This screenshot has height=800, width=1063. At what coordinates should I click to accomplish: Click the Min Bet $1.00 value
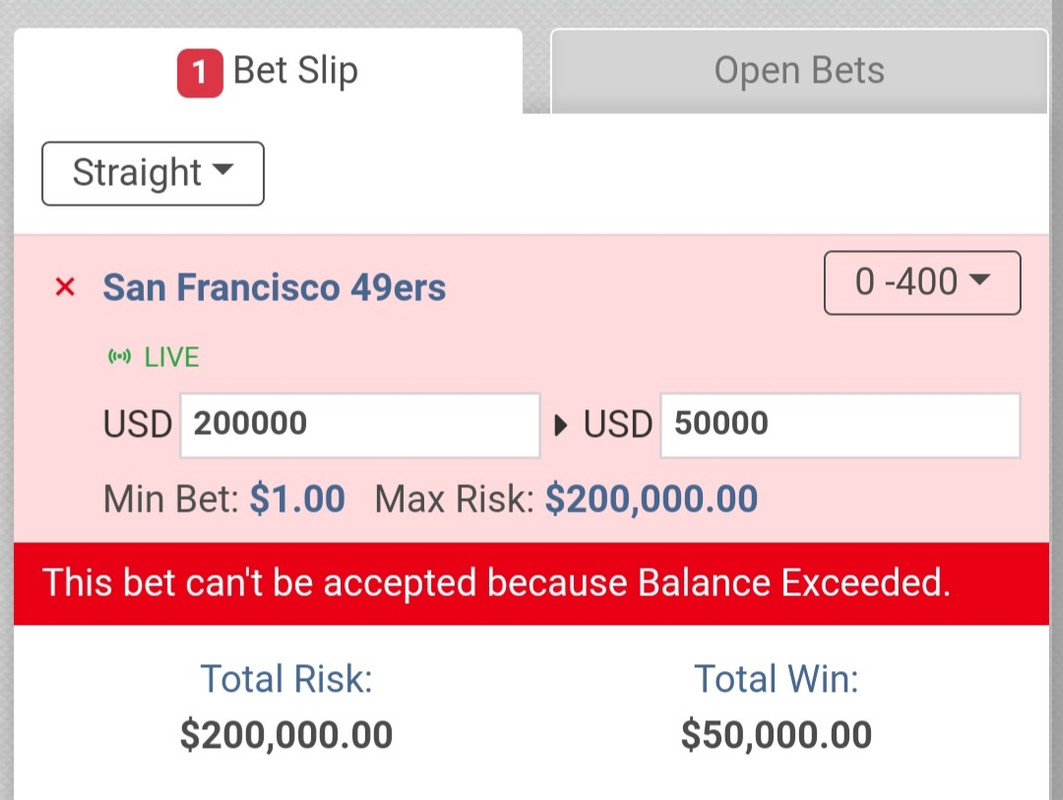[x=298, y=499]
